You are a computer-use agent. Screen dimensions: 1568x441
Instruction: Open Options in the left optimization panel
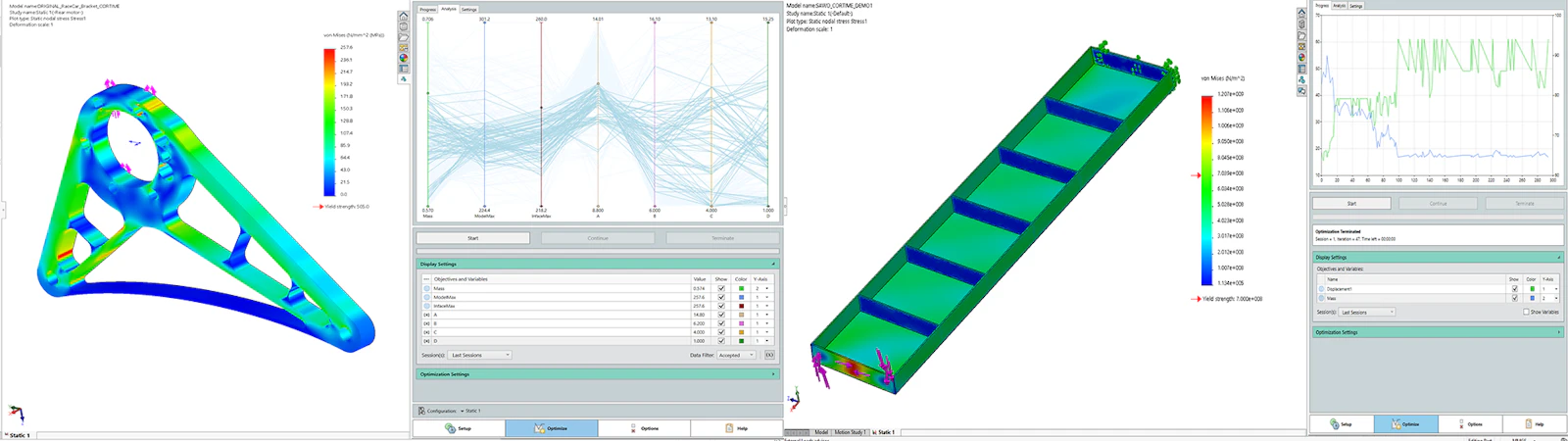(644, 428)
